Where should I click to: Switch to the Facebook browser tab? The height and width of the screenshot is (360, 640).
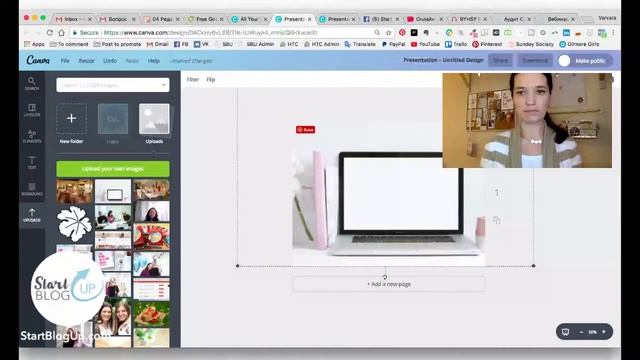click(x=381, y=19)
